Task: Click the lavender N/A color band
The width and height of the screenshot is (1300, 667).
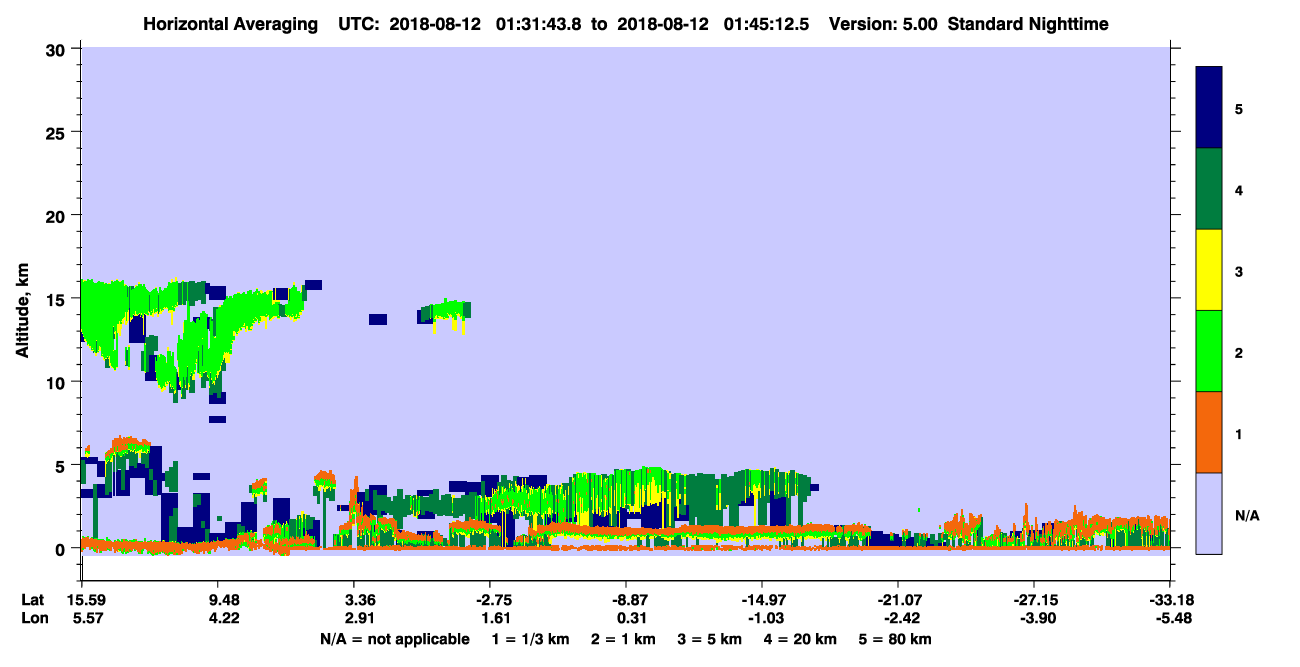Action: pyautogui.click(x=1209, y=513)
